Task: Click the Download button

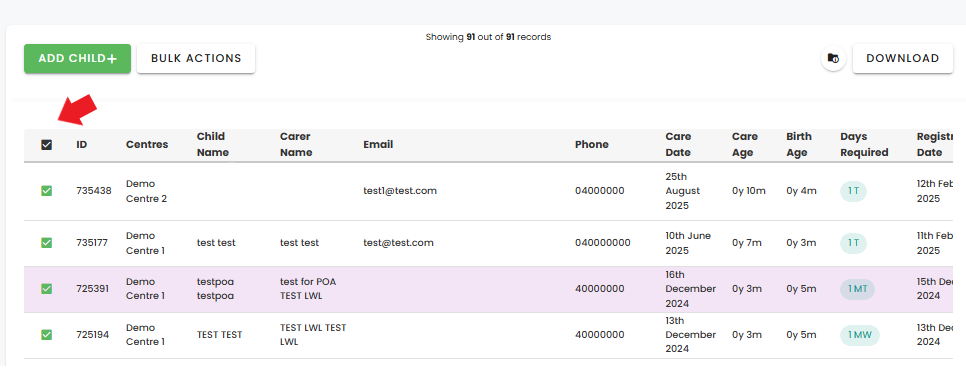Action: coord(903,59)
